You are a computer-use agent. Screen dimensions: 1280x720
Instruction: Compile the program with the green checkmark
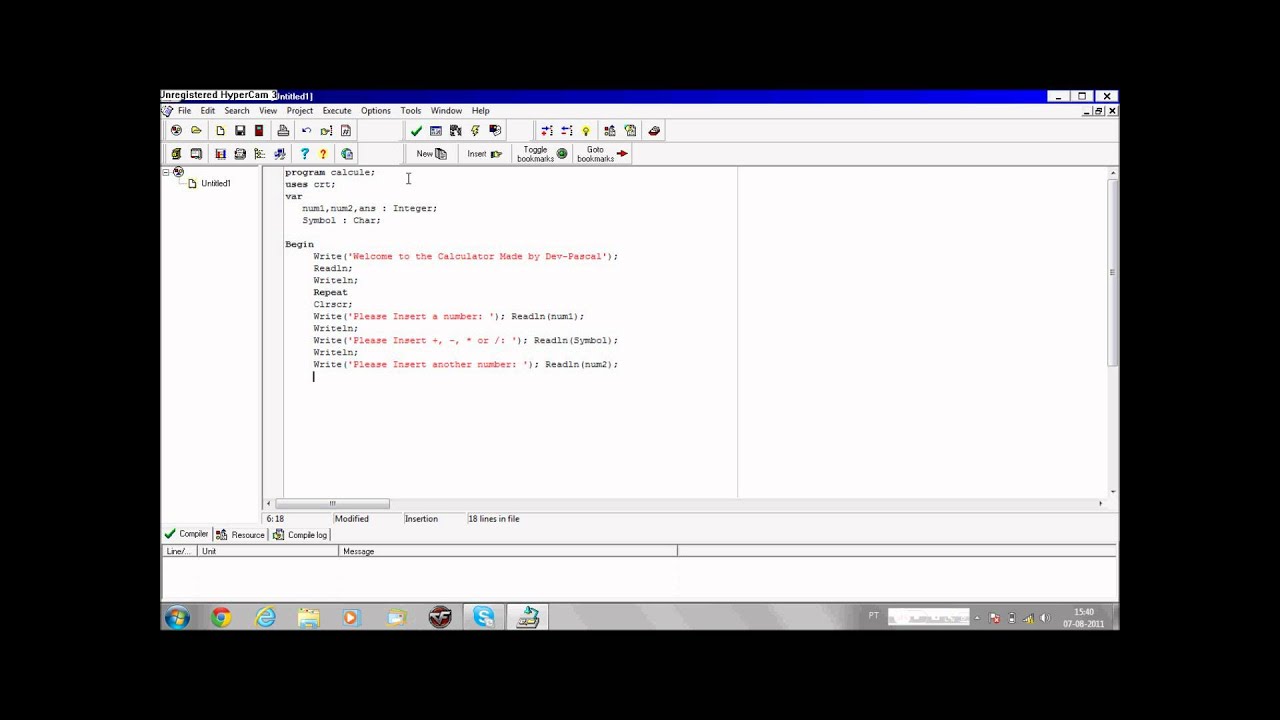416,131
